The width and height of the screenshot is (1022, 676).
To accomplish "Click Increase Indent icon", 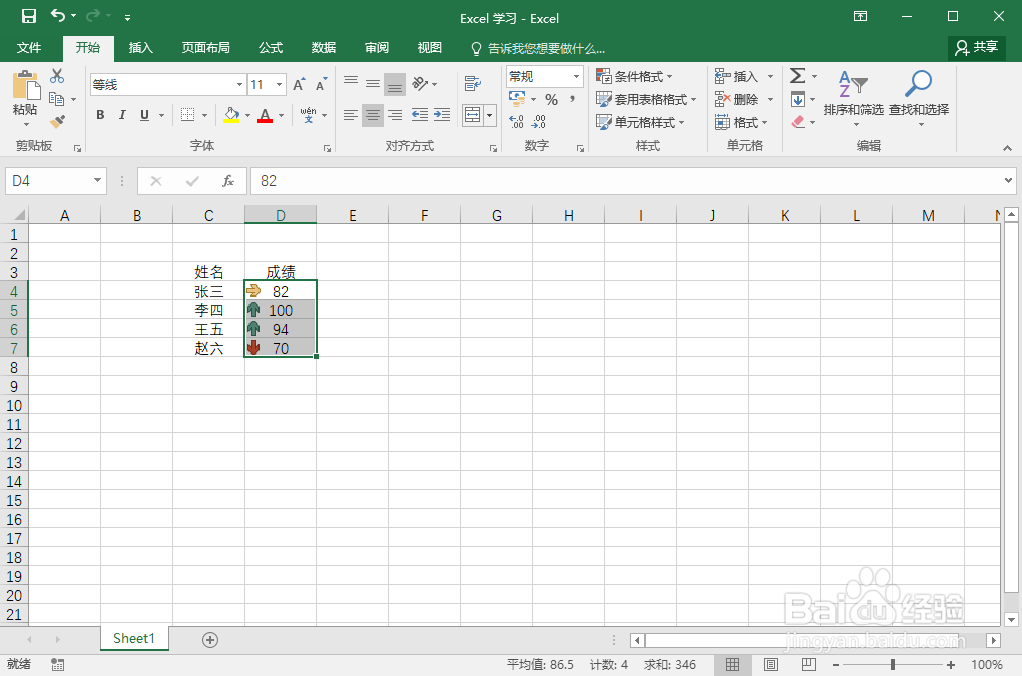I will coord(442,115).
